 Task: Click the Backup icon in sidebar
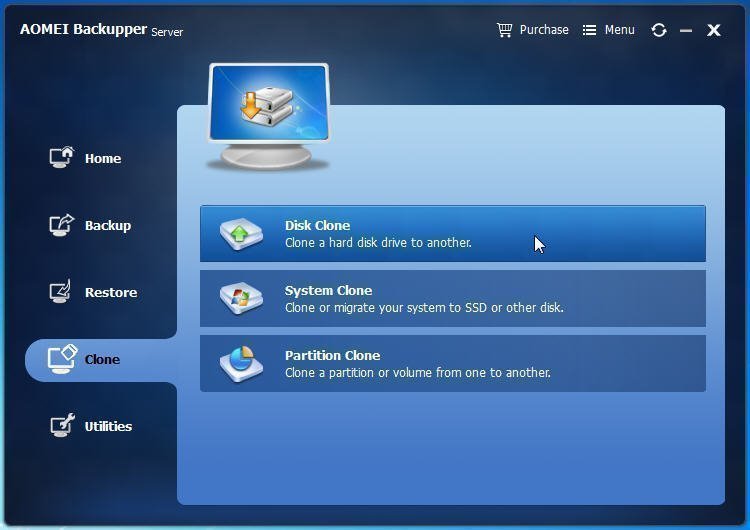62,225
